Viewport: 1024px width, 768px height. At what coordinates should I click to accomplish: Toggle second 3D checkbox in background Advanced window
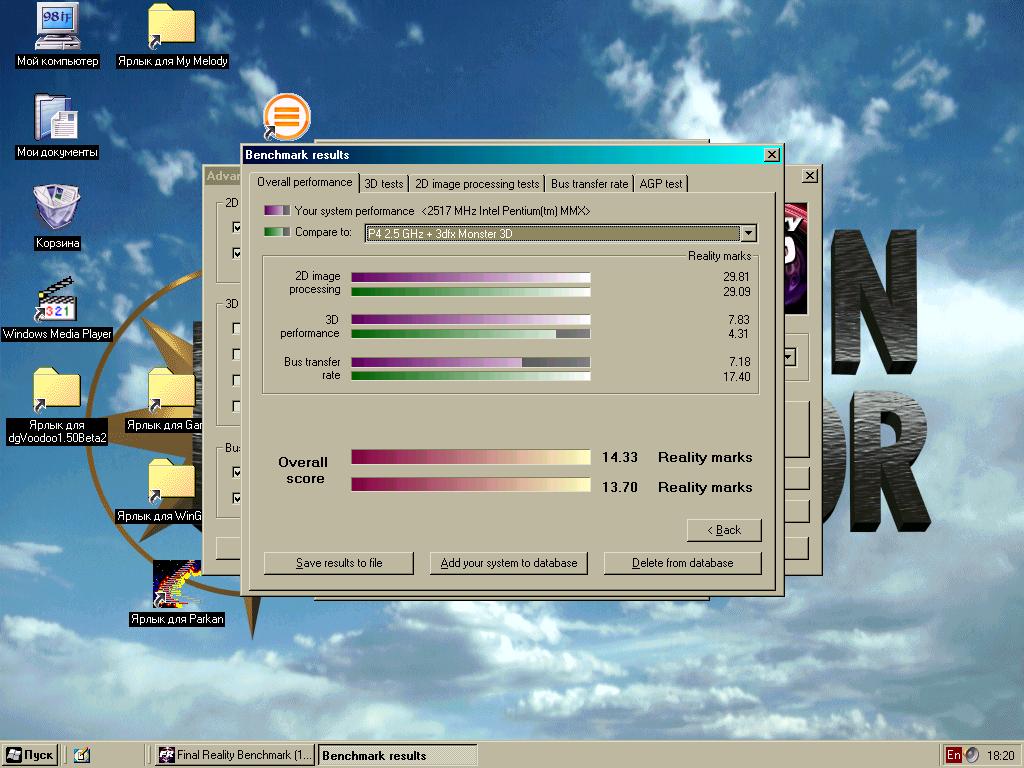pos(236,355)
